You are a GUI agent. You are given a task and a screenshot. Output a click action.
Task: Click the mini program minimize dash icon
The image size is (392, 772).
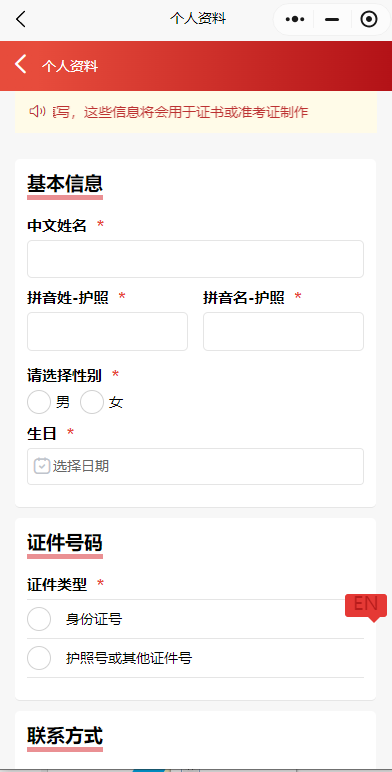pos(332,19)
